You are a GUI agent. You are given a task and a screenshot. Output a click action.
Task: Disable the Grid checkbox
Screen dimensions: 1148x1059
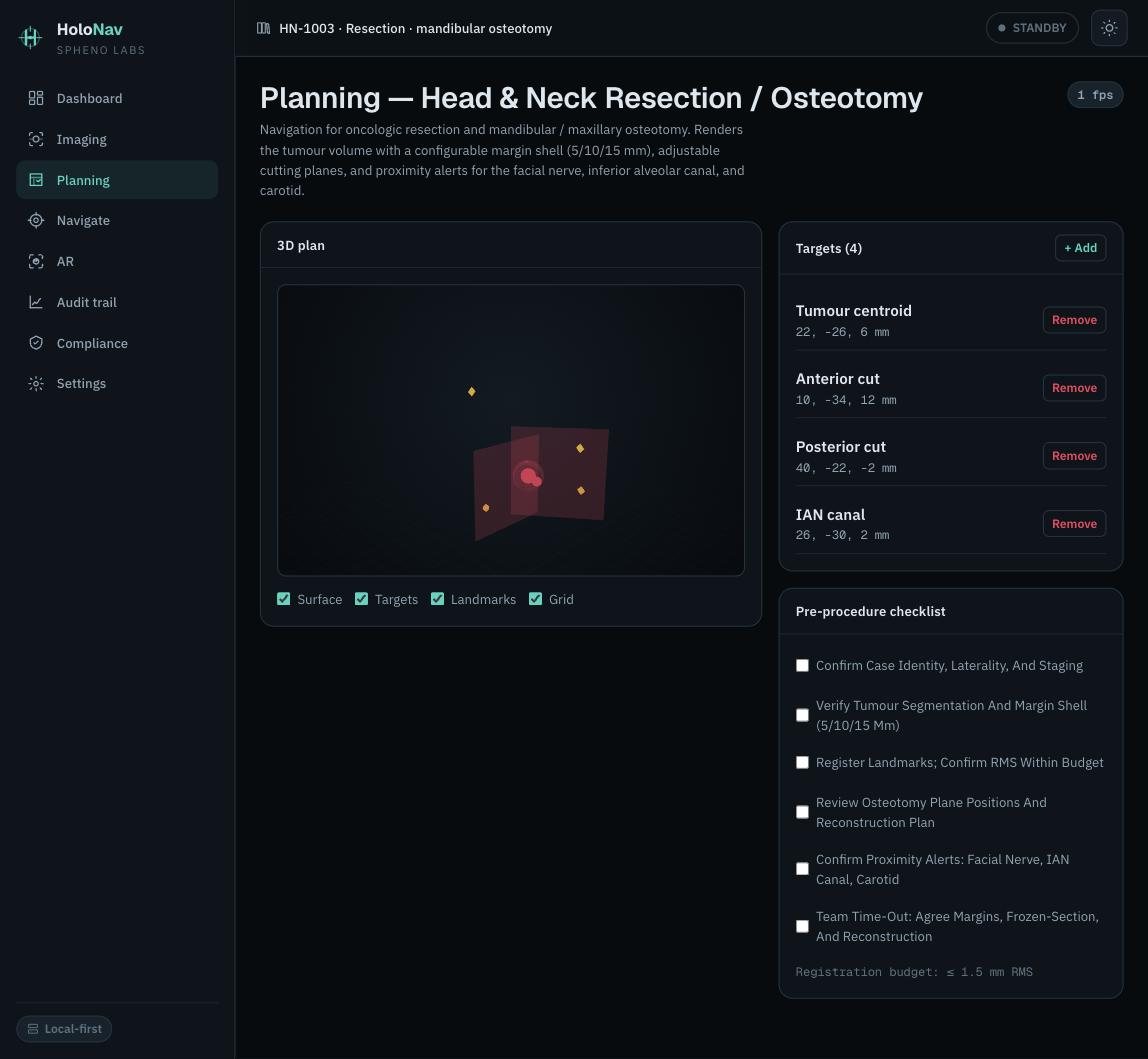535,599
